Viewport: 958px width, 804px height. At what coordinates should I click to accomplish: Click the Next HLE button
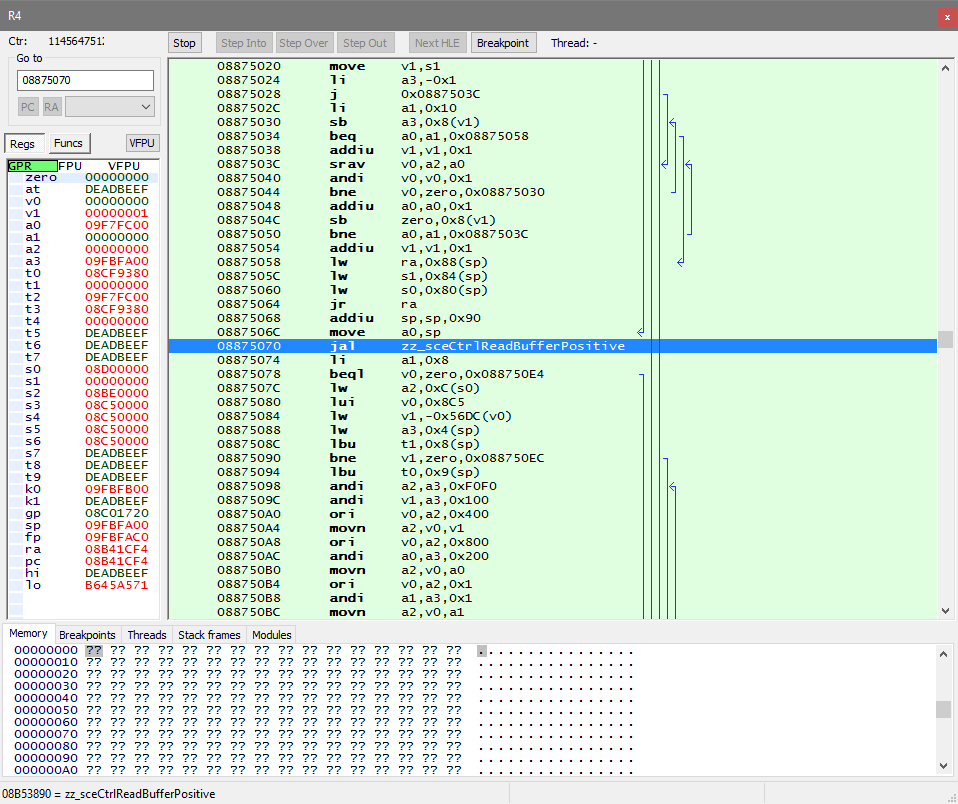(437, 43)
